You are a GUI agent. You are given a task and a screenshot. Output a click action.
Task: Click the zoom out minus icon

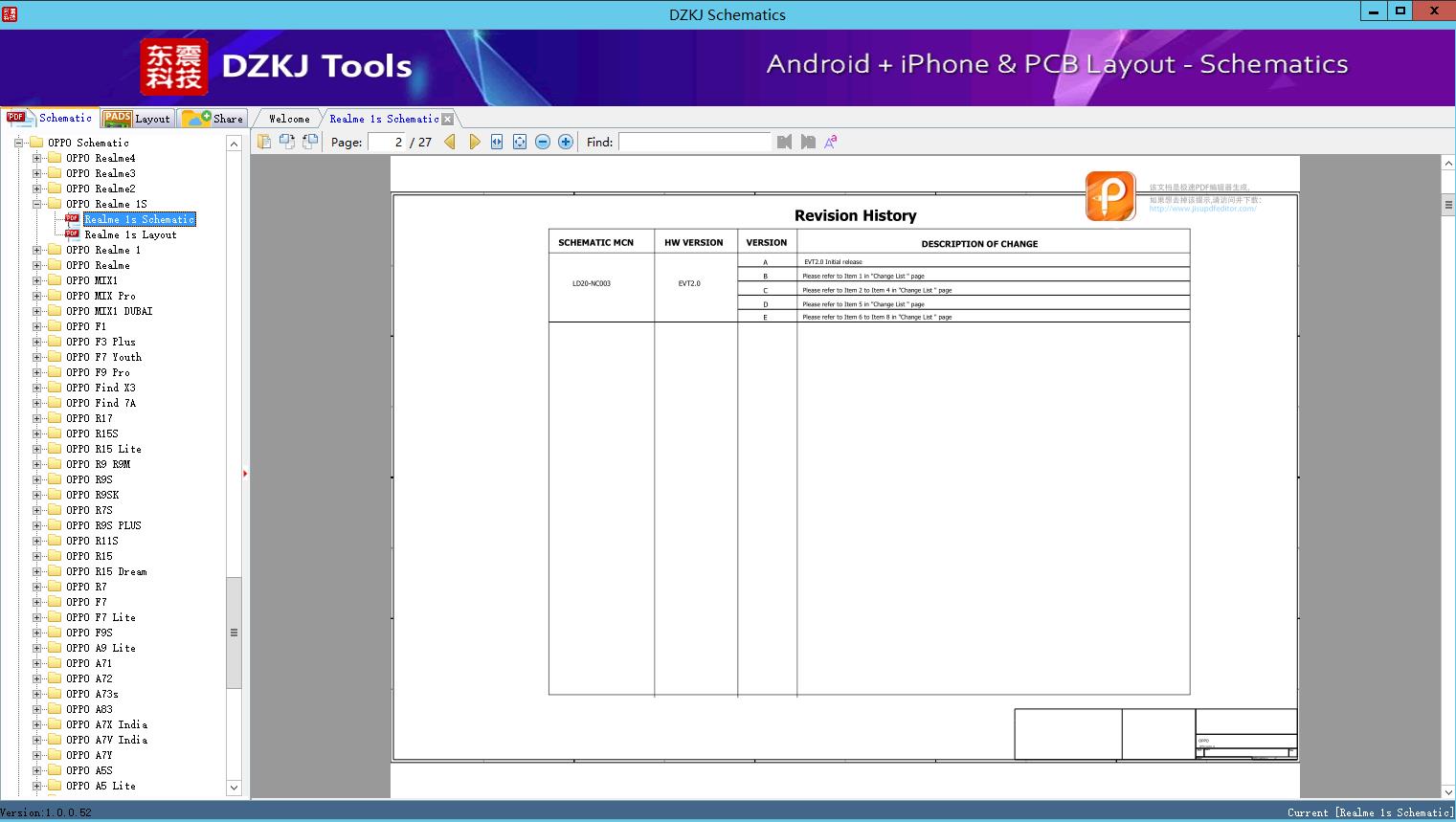pos(543,142)
